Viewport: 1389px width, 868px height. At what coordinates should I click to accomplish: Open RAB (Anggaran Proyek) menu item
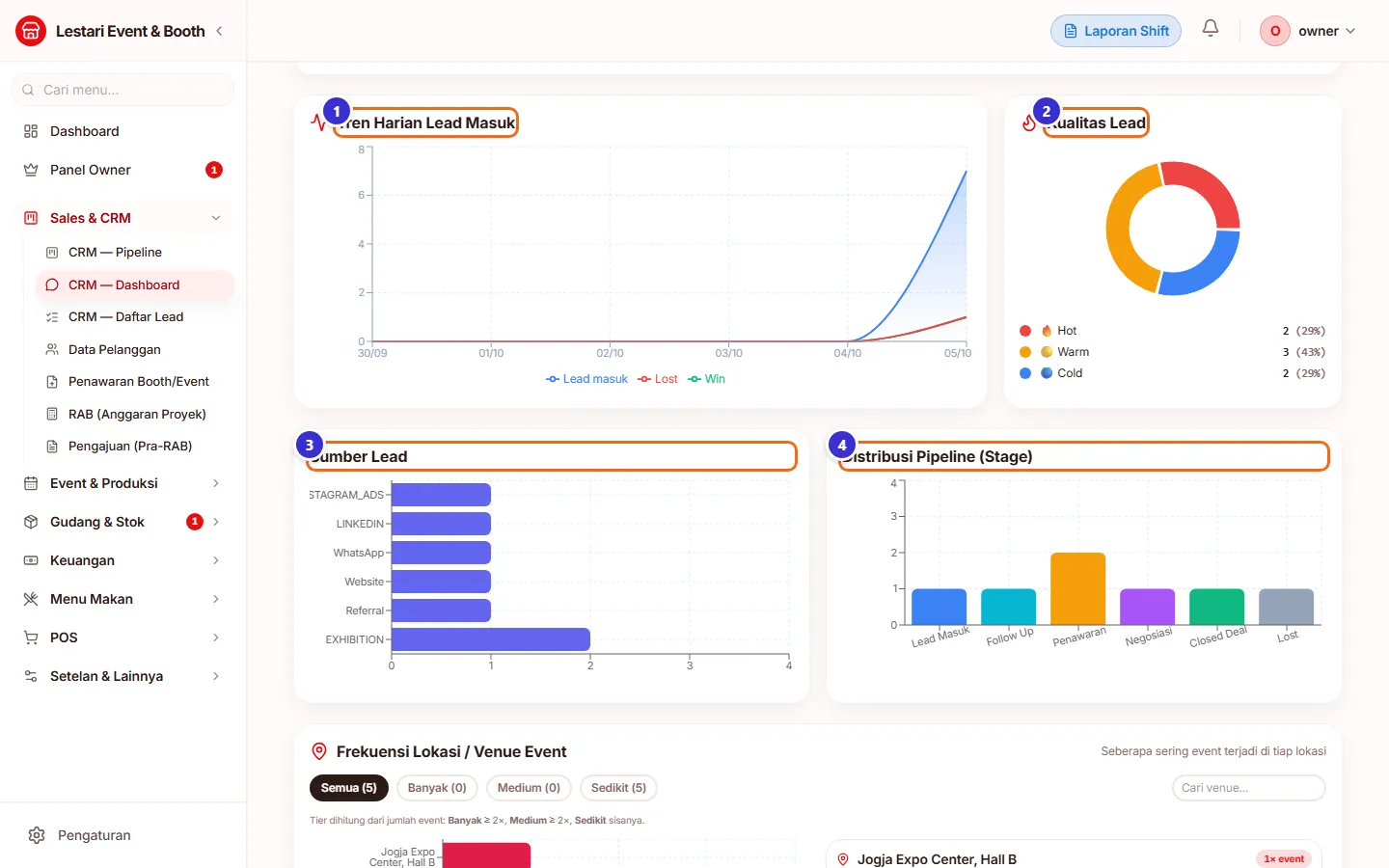pyautogui.click(x=135, y=414)
